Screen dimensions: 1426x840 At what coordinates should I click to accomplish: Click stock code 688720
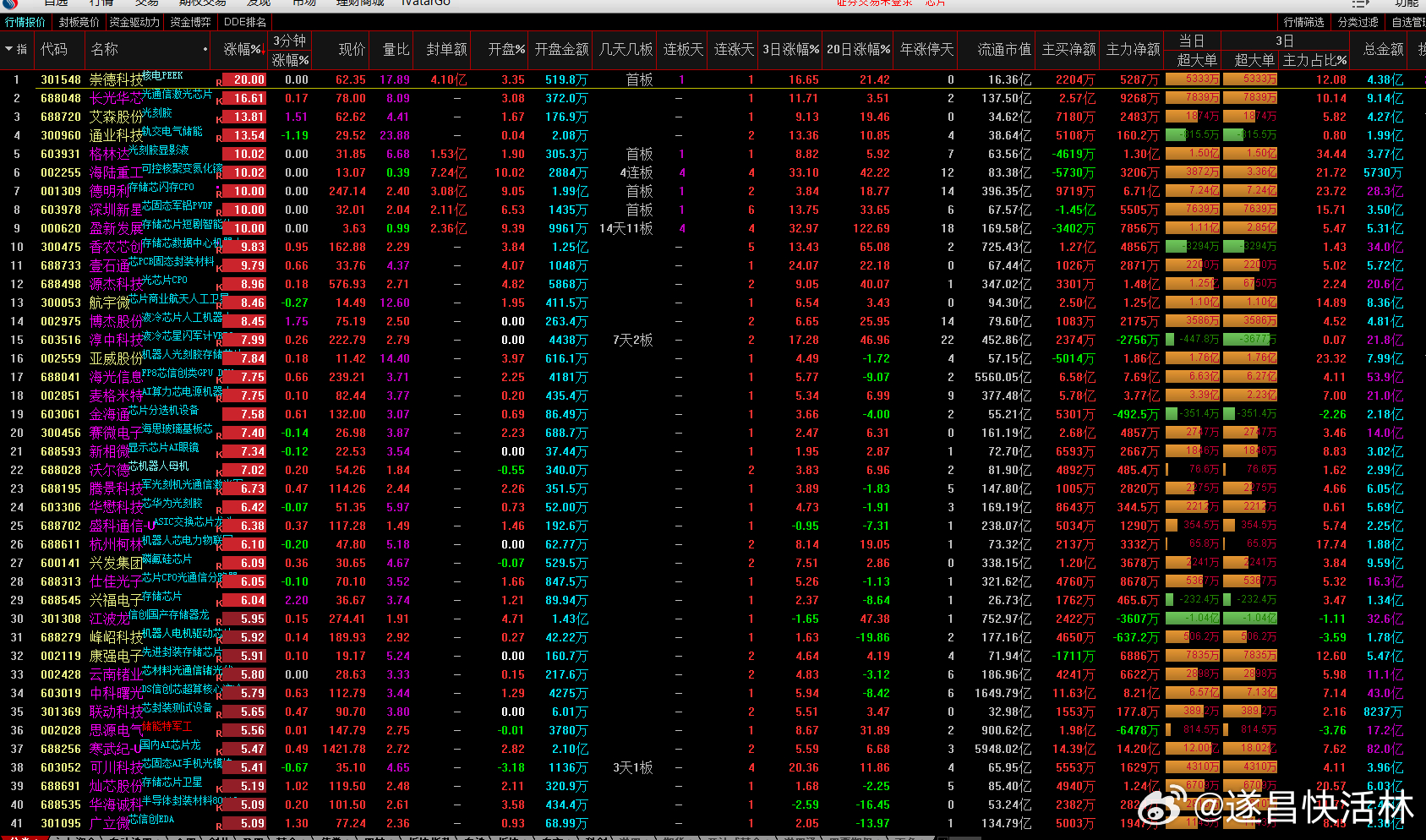coord(61,117)
